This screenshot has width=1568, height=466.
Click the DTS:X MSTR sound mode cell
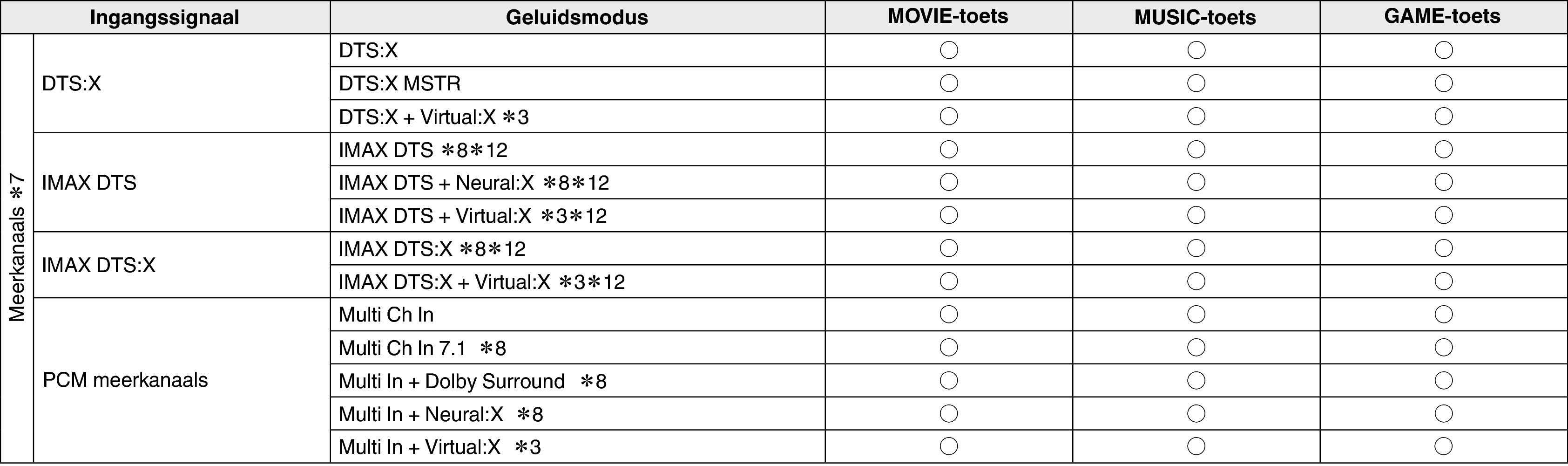pos(399,83)
